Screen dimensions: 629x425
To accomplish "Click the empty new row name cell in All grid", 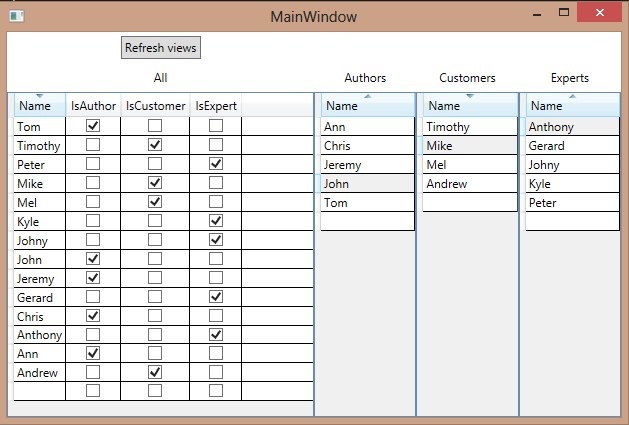I will (39, 391).
